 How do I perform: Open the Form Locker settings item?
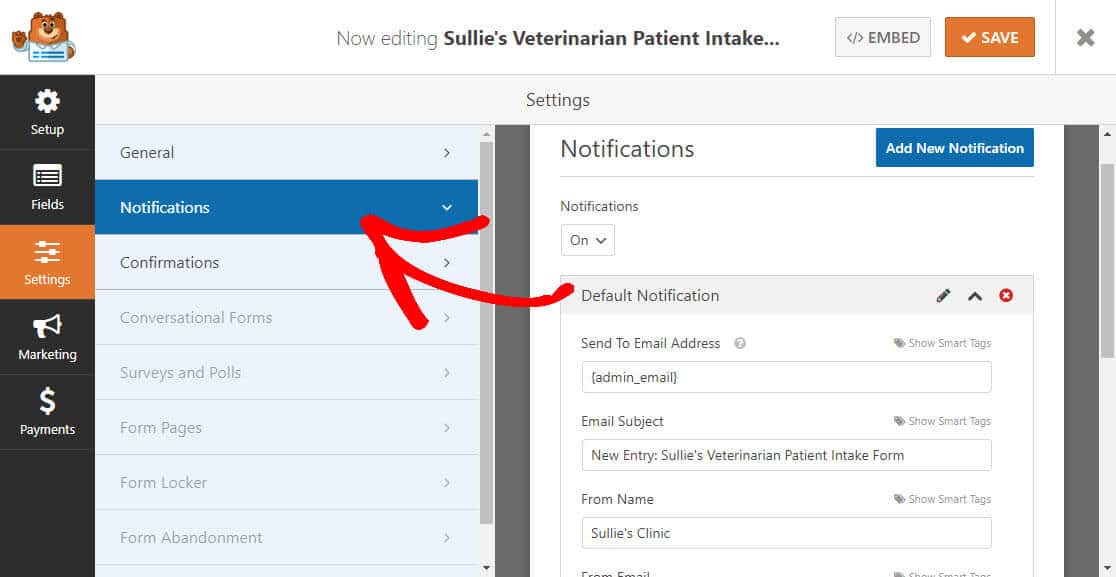pos(286,482)
